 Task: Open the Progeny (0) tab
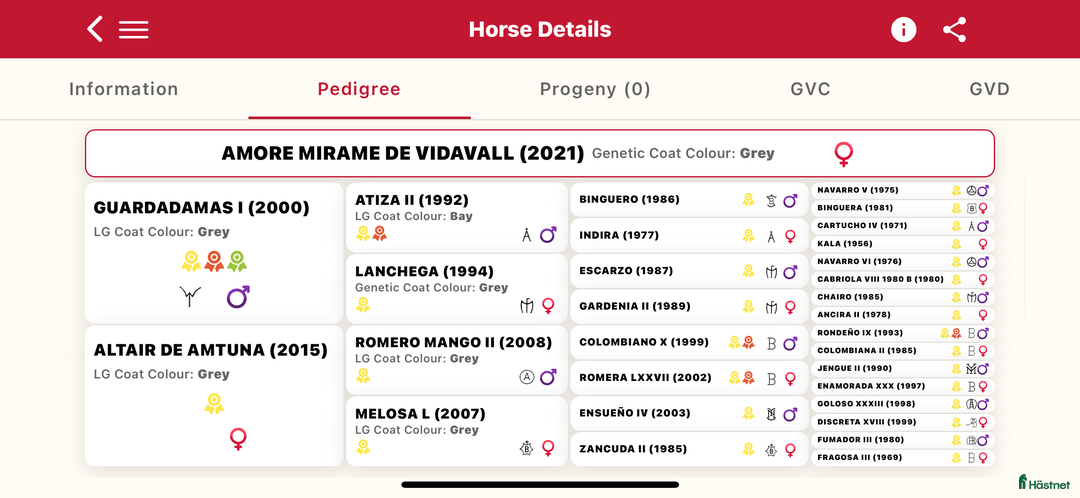[595, 89]
